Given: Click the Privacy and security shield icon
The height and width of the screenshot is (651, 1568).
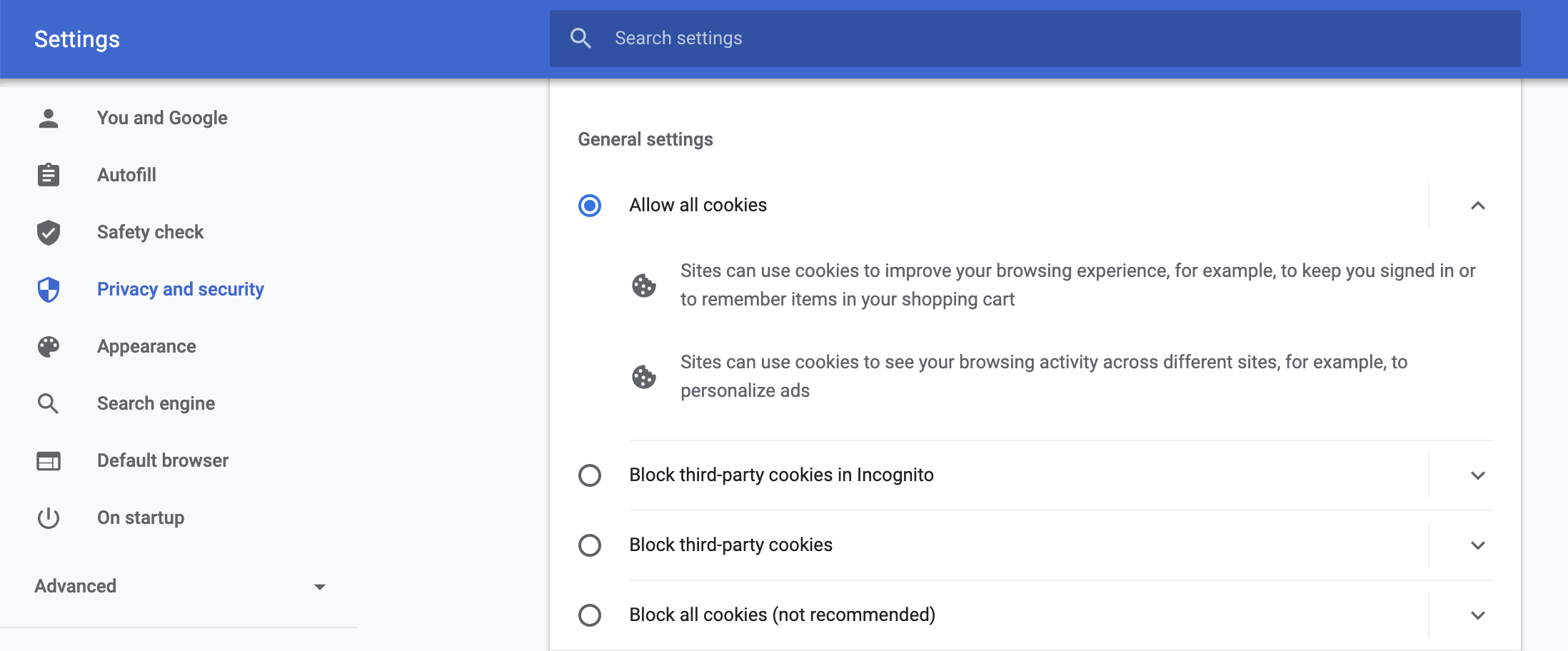Looking at the screenshot, I should pyautogui.click(x=49, y=289).
